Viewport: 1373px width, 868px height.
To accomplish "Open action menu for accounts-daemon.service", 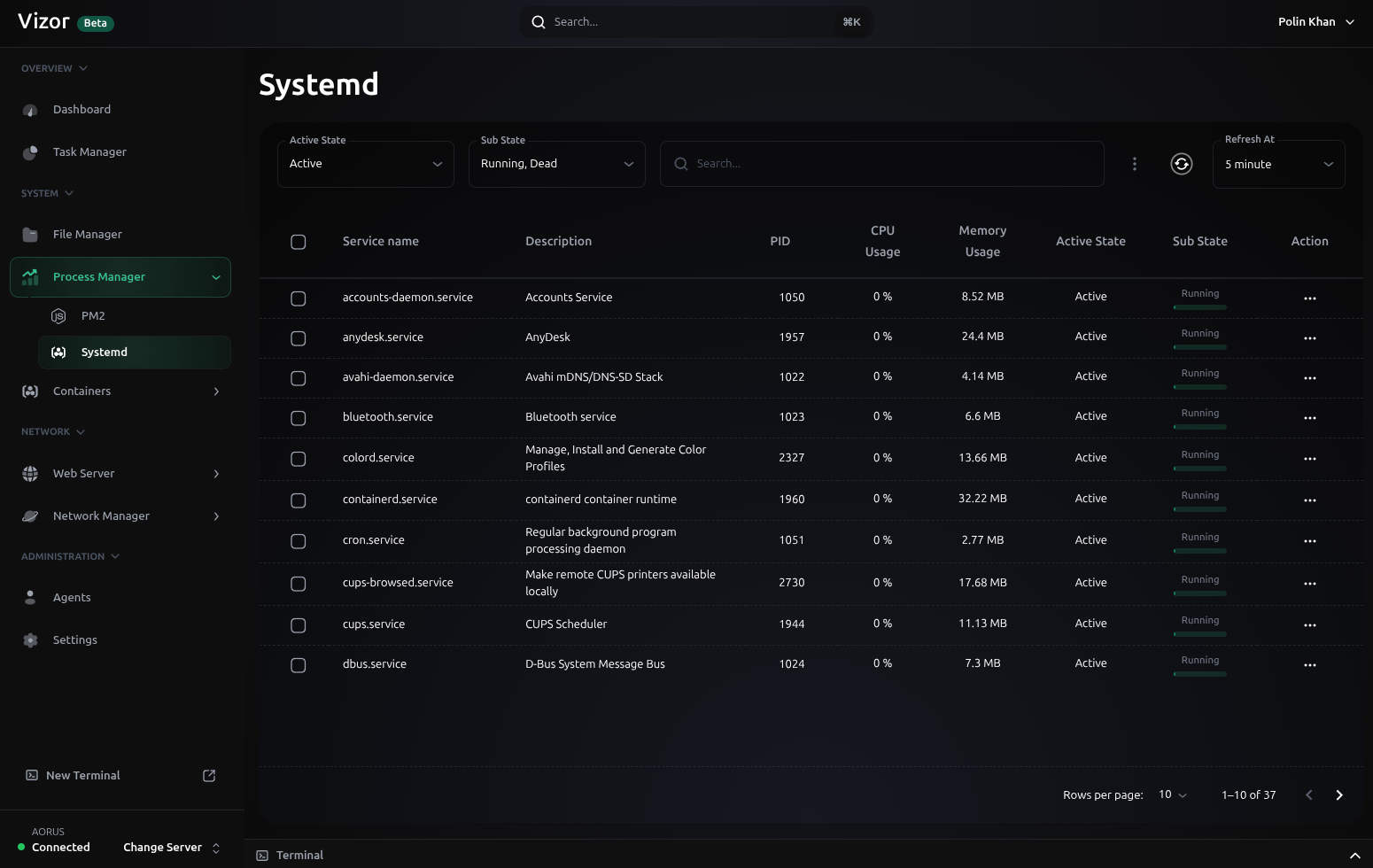I will point(1310,298).
